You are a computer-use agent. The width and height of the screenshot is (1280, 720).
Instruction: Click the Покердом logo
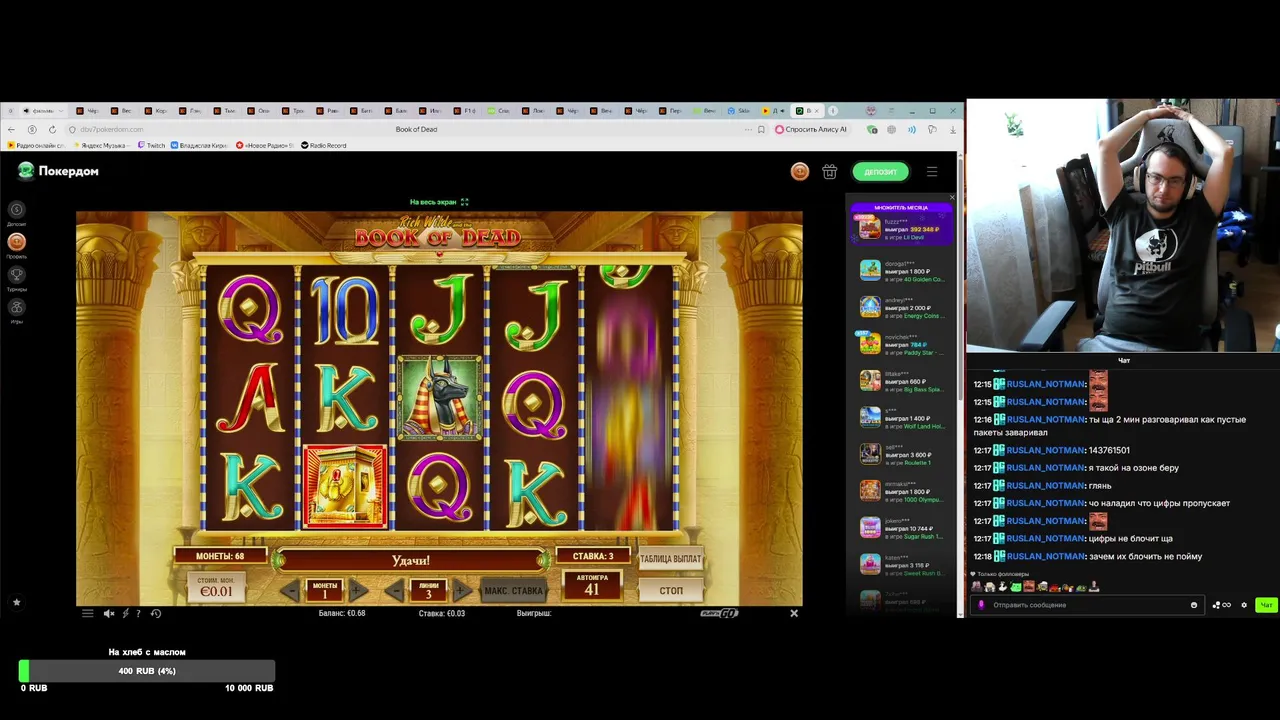coord(58,171)
